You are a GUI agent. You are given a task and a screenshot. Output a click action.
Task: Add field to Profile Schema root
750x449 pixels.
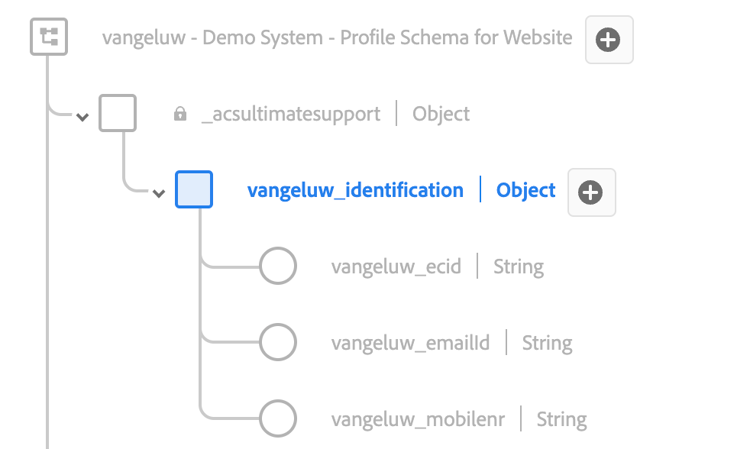(608, 40)
